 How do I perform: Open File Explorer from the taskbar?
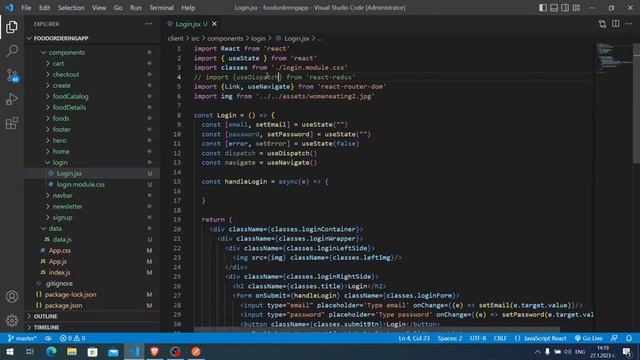tap(72, 352)
